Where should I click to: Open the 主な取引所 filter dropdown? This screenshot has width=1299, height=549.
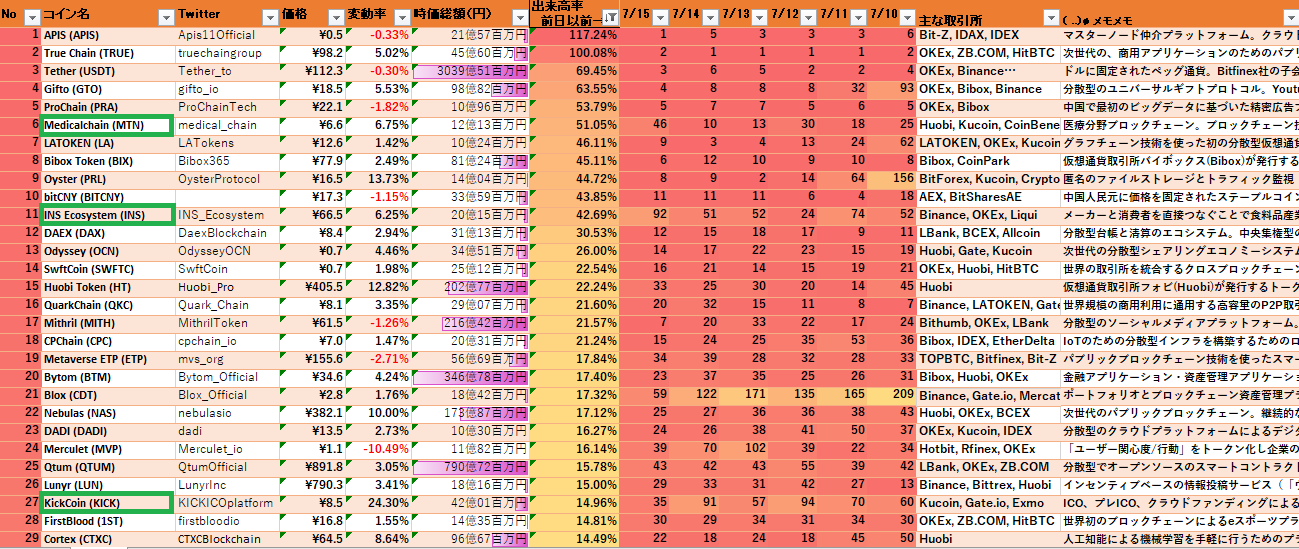pos(1050,17)
